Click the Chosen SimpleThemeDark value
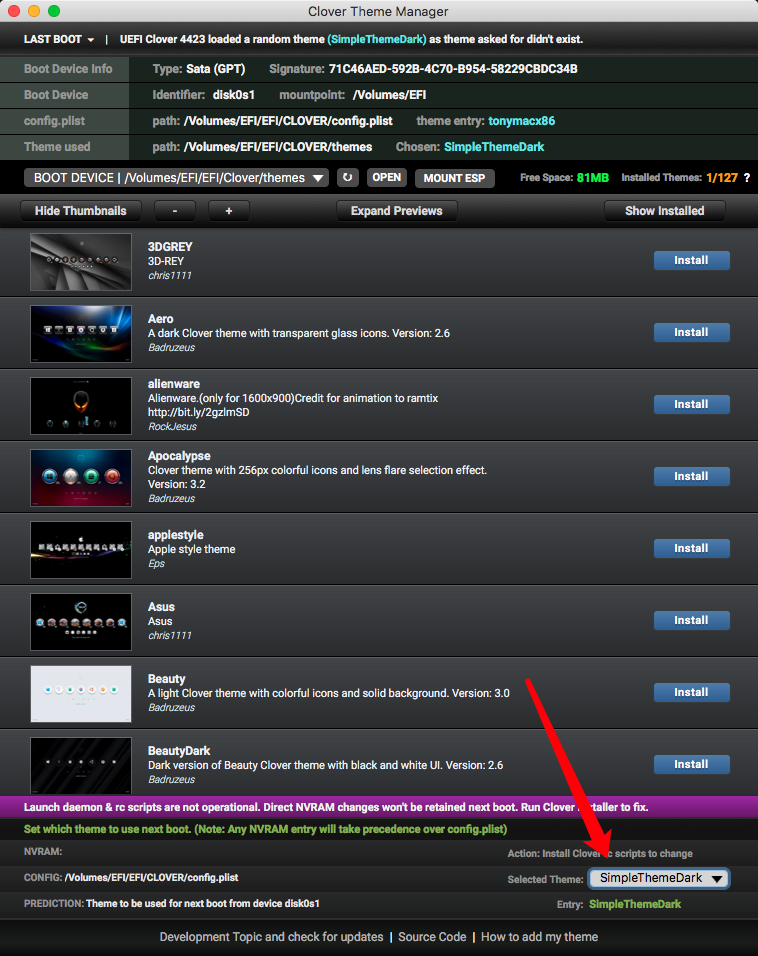This screenshot has height=956, width=758. point(494,147)
